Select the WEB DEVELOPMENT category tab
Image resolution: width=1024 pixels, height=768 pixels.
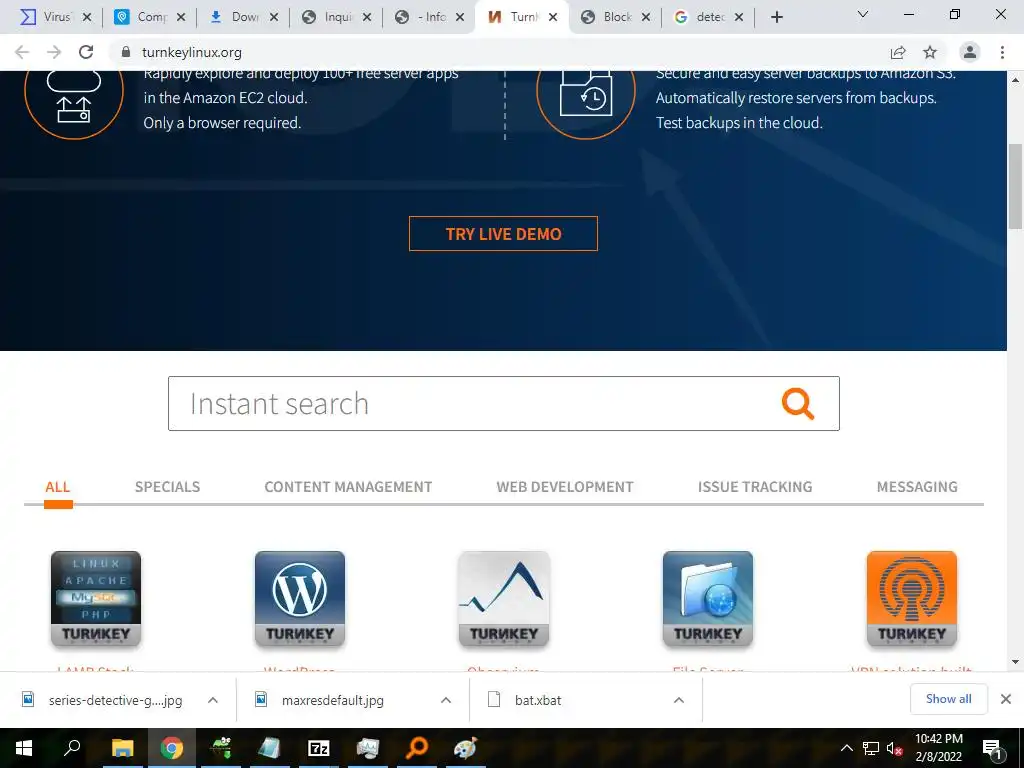[x=565, y=487]
